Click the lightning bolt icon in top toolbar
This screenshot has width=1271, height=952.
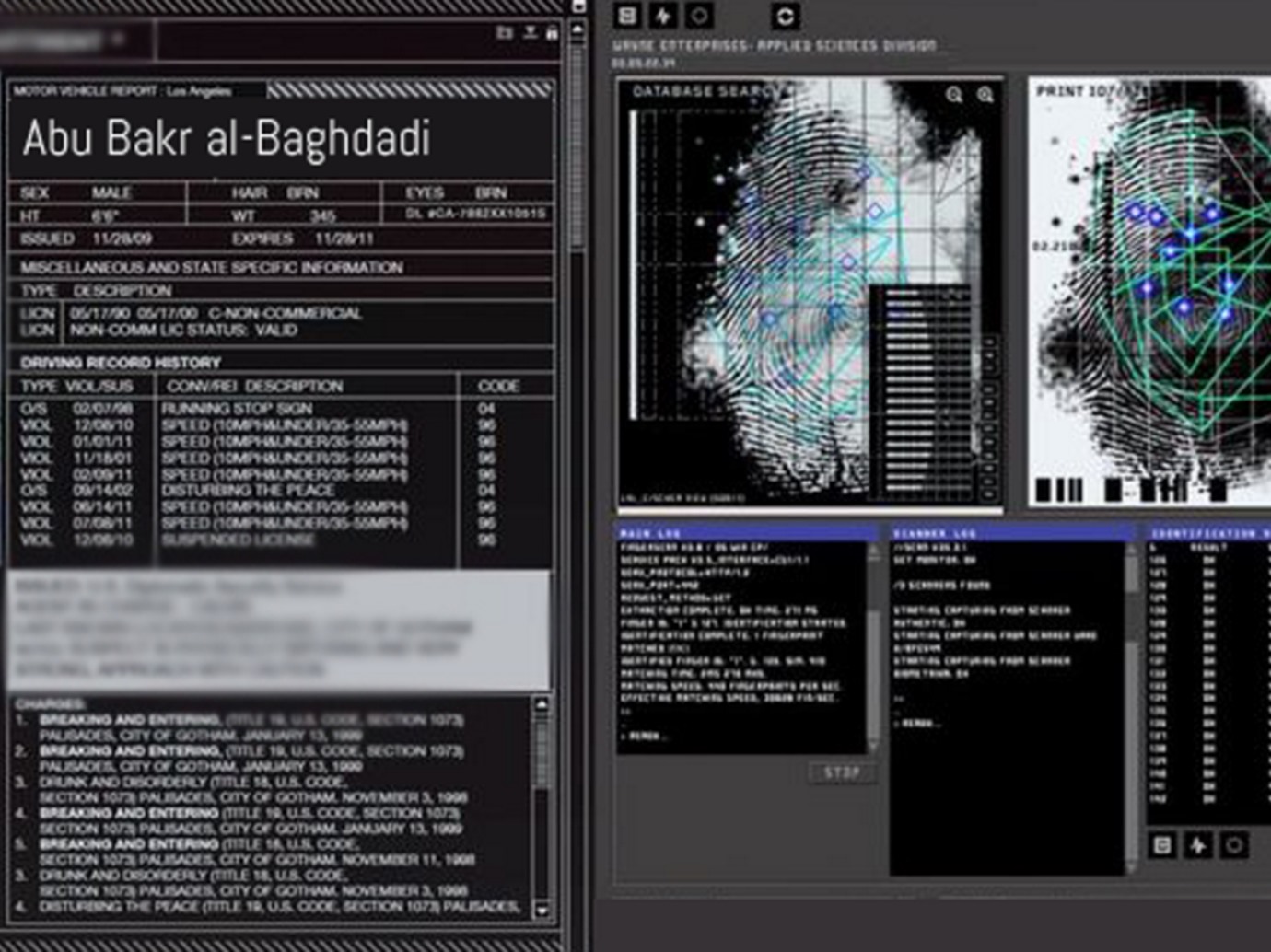(x=663, y=15)
